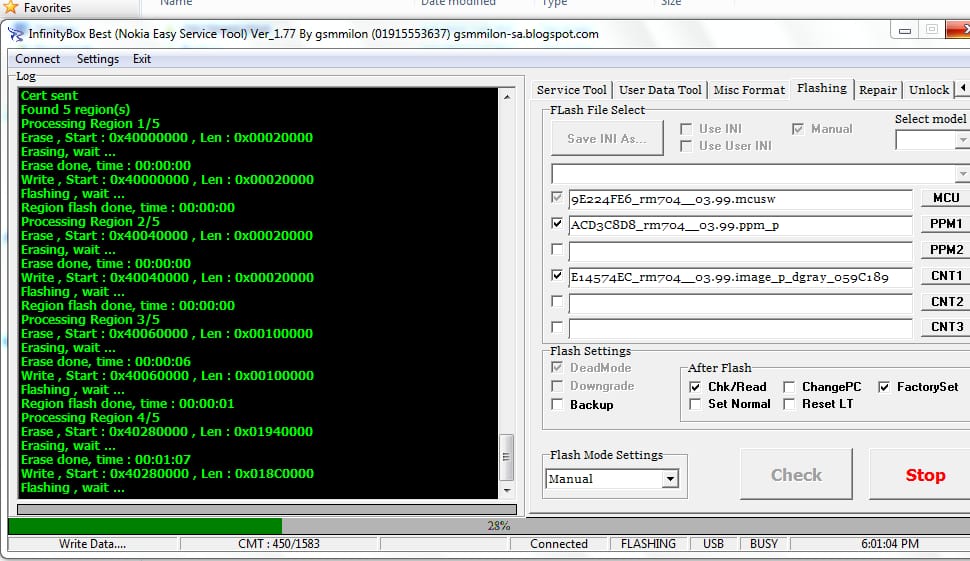Toggle the Manual checkbox
Image resolution: width=970 pixels, height=561 pixels.
point(797,129)
